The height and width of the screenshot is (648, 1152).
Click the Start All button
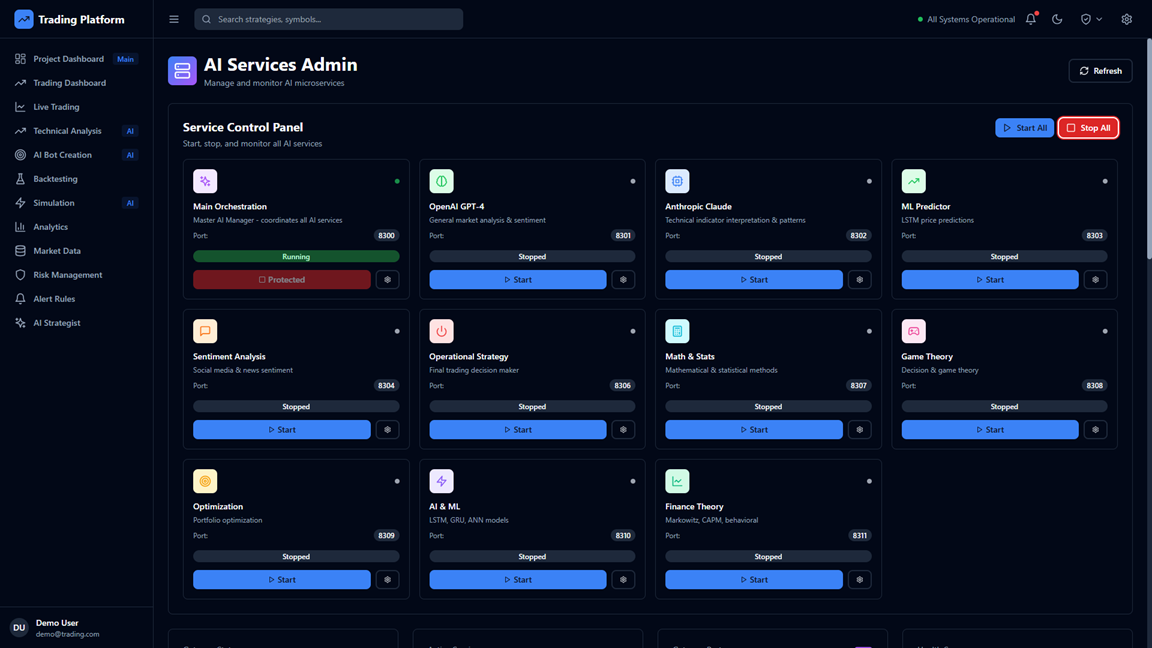pyautogui.click(x=1024, y=128)
